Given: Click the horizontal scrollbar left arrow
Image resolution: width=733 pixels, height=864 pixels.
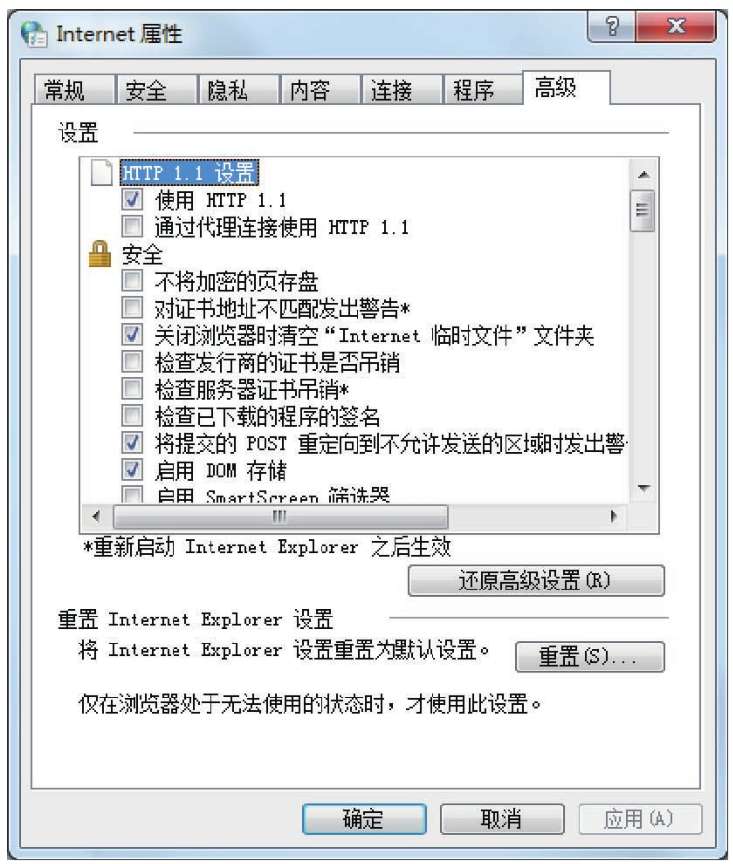Looking at the screenshot, I should [x=97, y=516].
